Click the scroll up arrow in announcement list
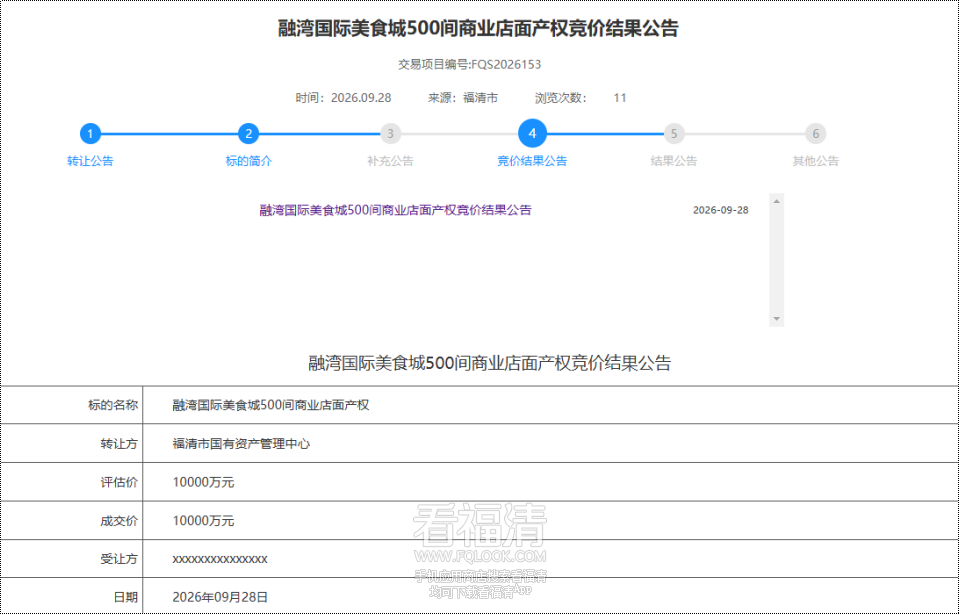Screen dimensions: 961x615 pyautogui.click(x=777, y=201)
